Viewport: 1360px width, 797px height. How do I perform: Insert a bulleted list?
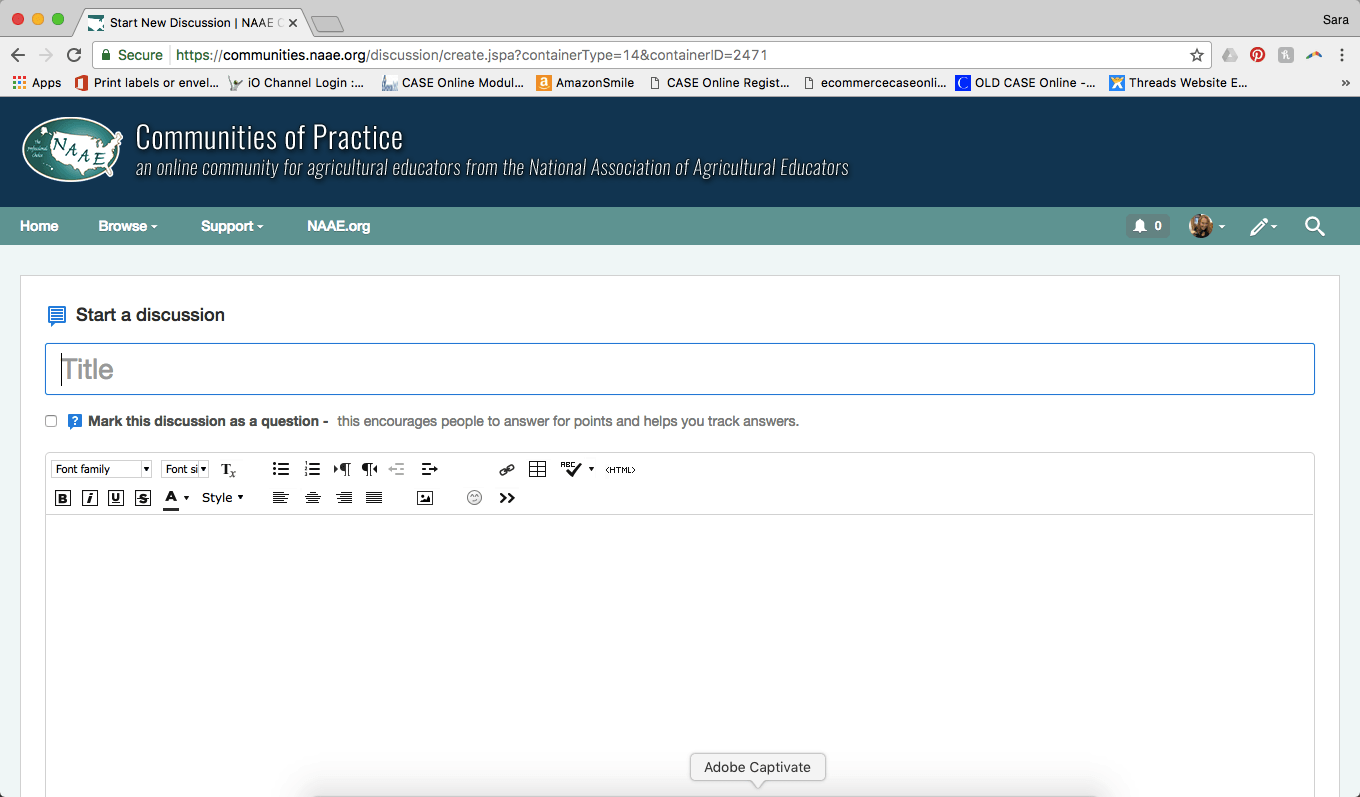pyautogui.click(x=281, y=469)
